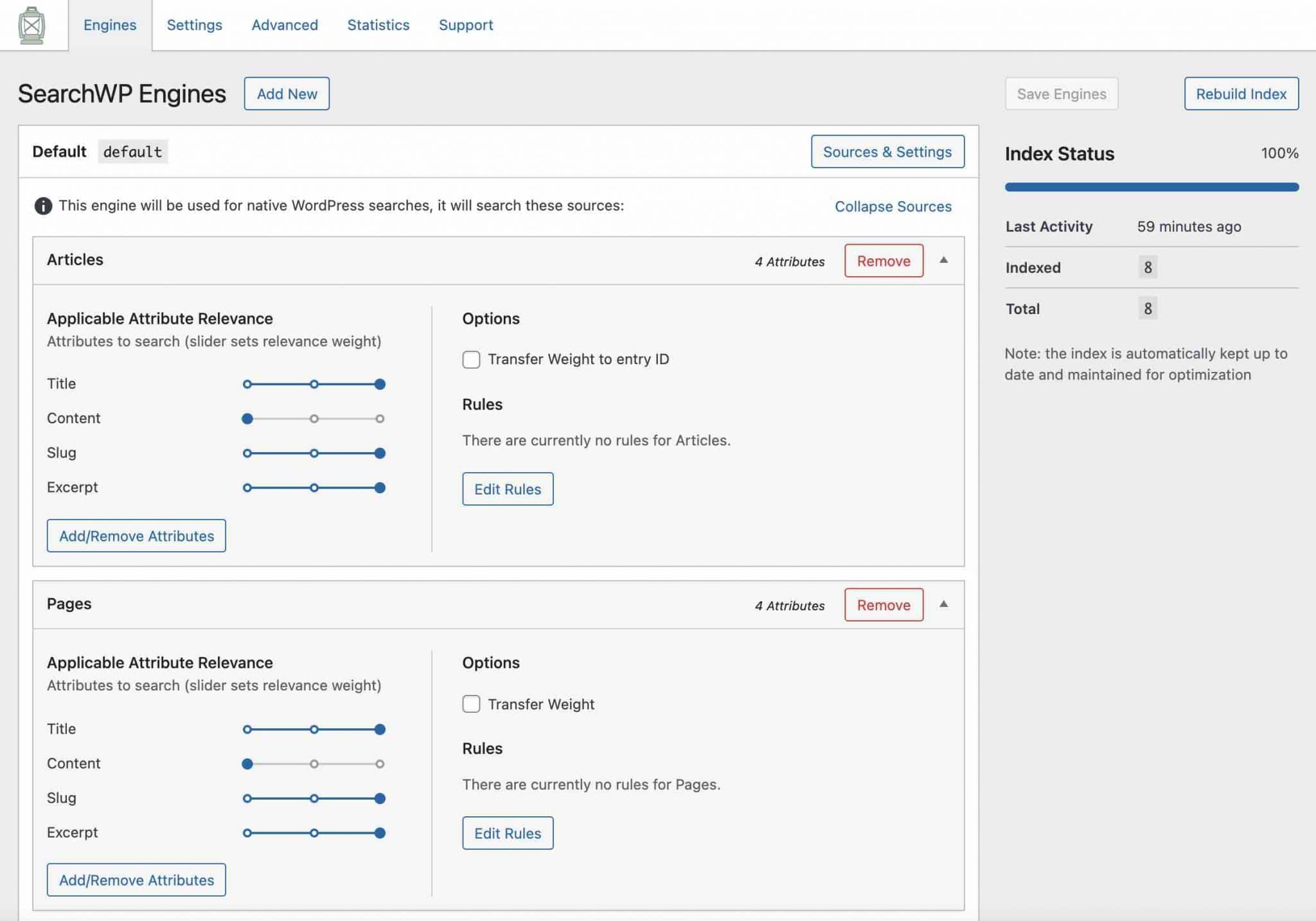Enable Transfer Weight checkbox for Pages
The width and height of the screenshot is (1316, 921).
coord(471,704)
